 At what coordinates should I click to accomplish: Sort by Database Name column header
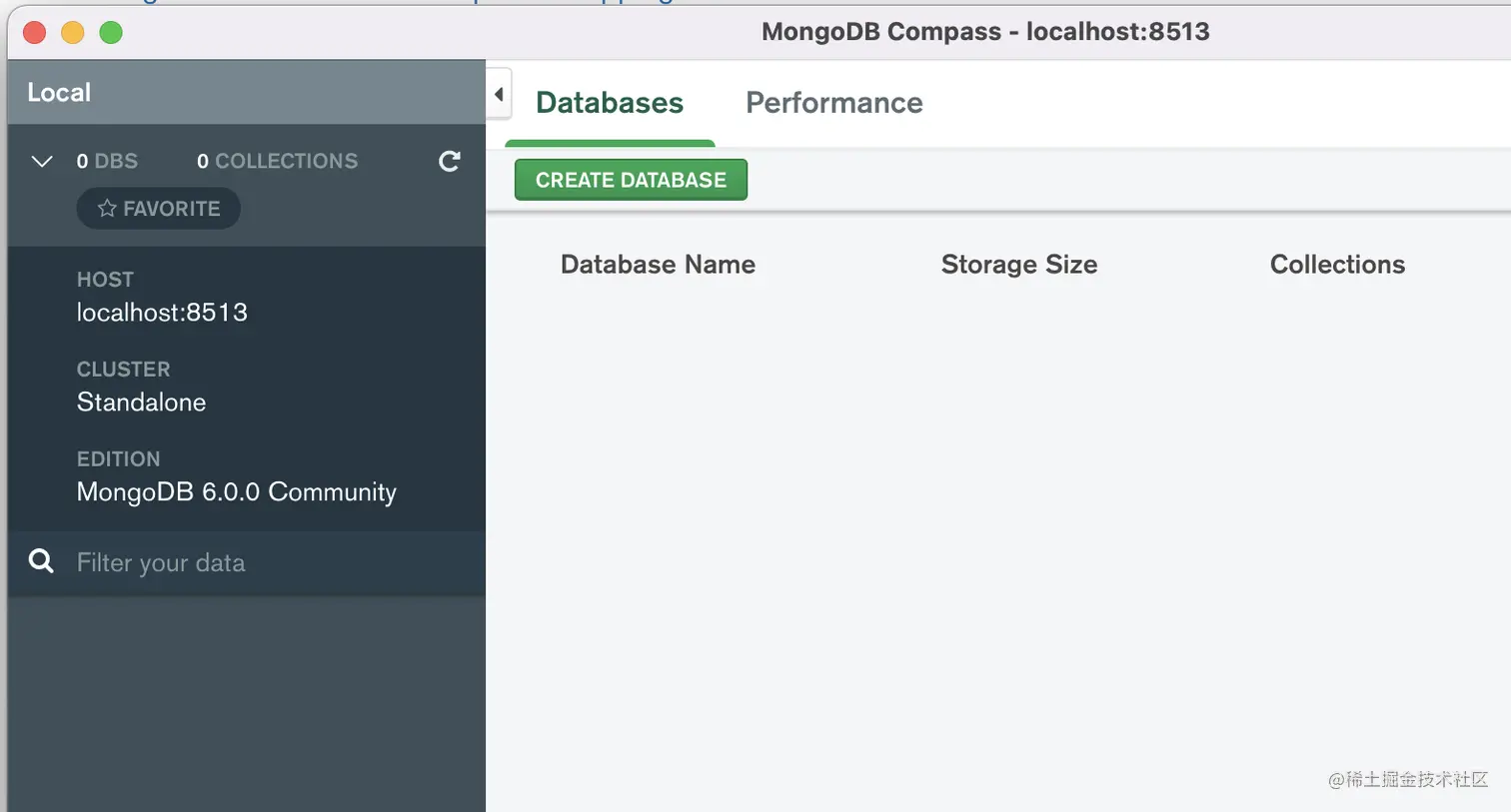(x=658, y=265)
